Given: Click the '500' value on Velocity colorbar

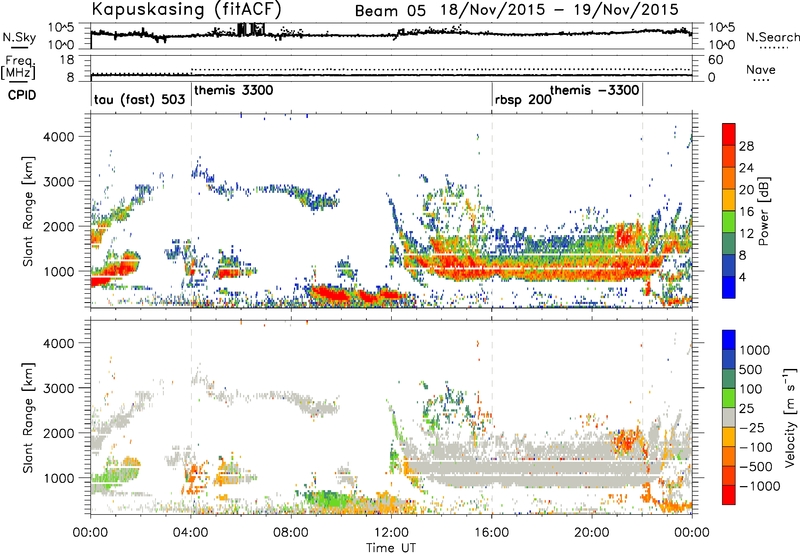Looking at the screenshot, I should 751,370.
